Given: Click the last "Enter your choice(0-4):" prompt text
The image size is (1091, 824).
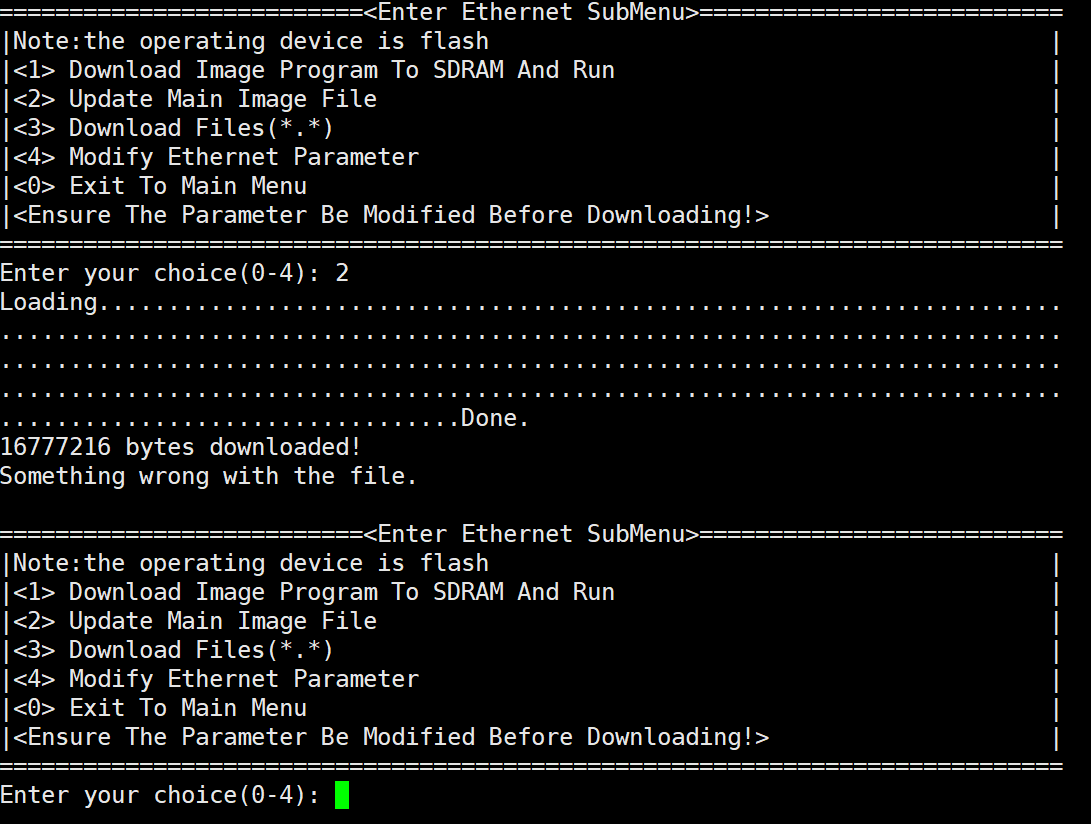Looking at the screenshot, I should point(160,796).
